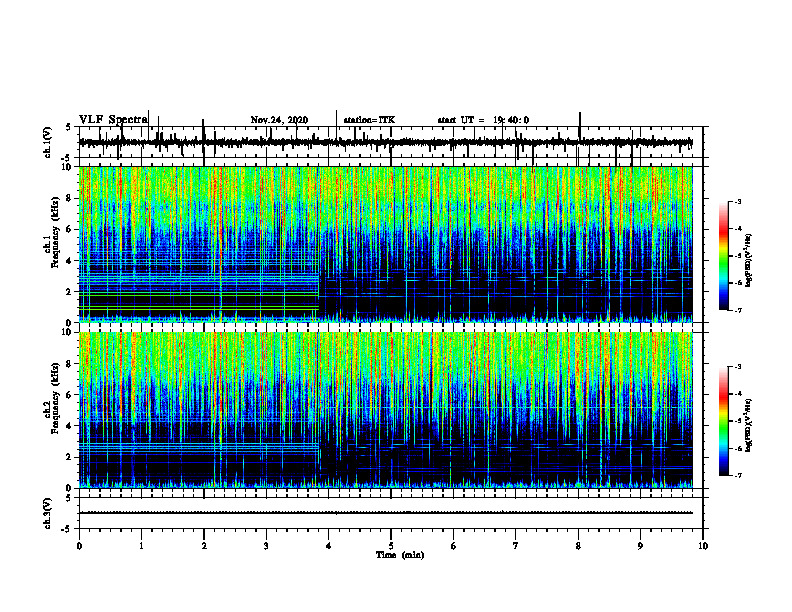Click the "Time (min)" axis title
Screen dimensions: 792x612
[400, 555]
